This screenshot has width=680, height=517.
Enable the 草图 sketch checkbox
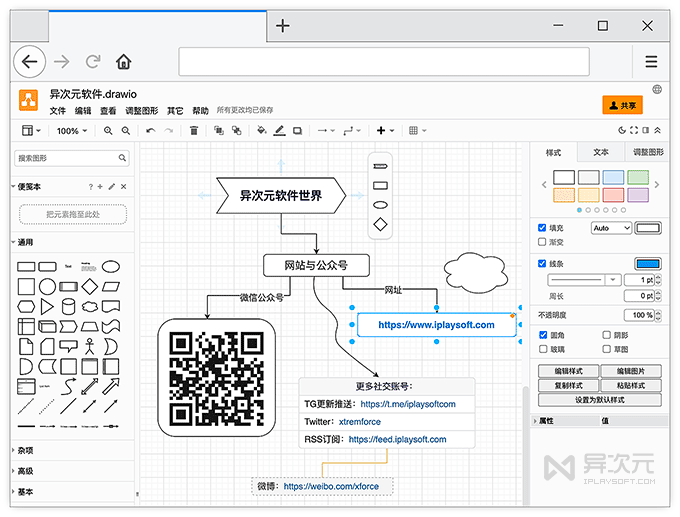[607, 349]
